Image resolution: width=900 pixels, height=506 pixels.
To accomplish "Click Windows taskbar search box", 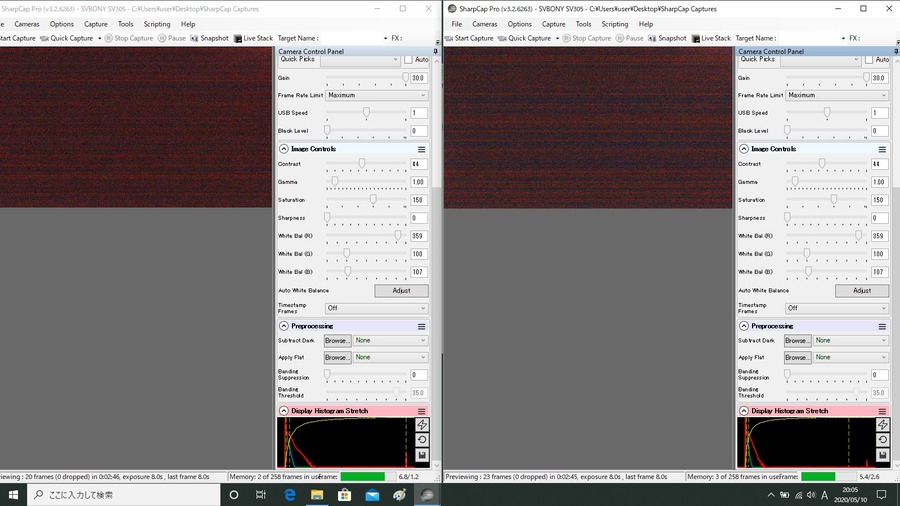I will (123, 495).
